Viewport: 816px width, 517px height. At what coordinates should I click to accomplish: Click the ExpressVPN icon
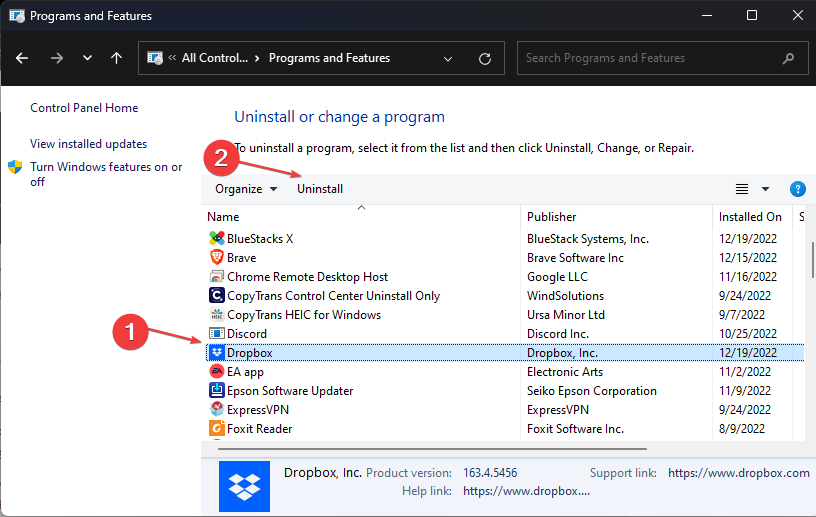tap(216, 409)
